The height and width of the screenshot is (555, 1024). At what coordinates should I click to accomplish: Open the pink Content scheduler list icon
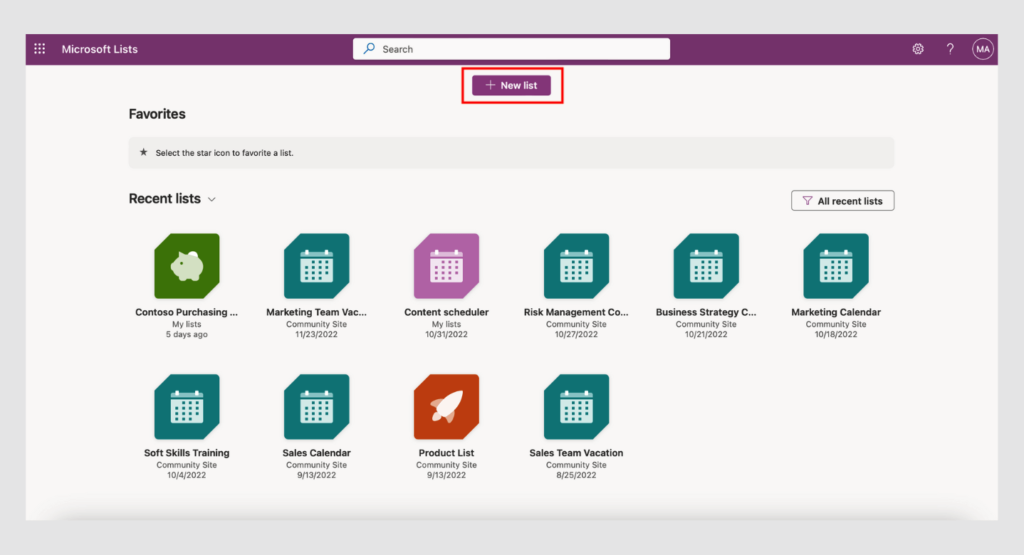[446, 266]
